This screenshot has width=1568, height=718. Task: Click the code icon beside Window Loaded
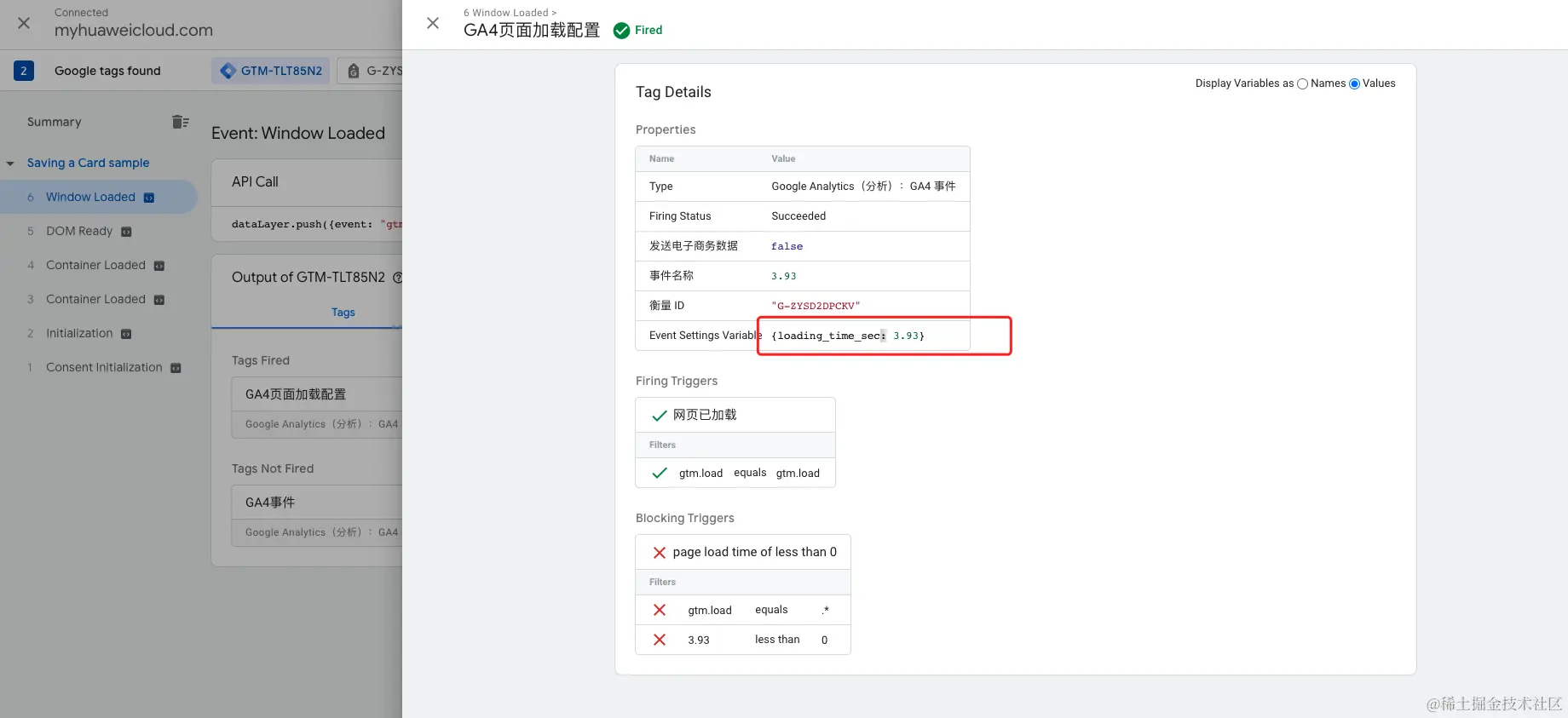149,198
